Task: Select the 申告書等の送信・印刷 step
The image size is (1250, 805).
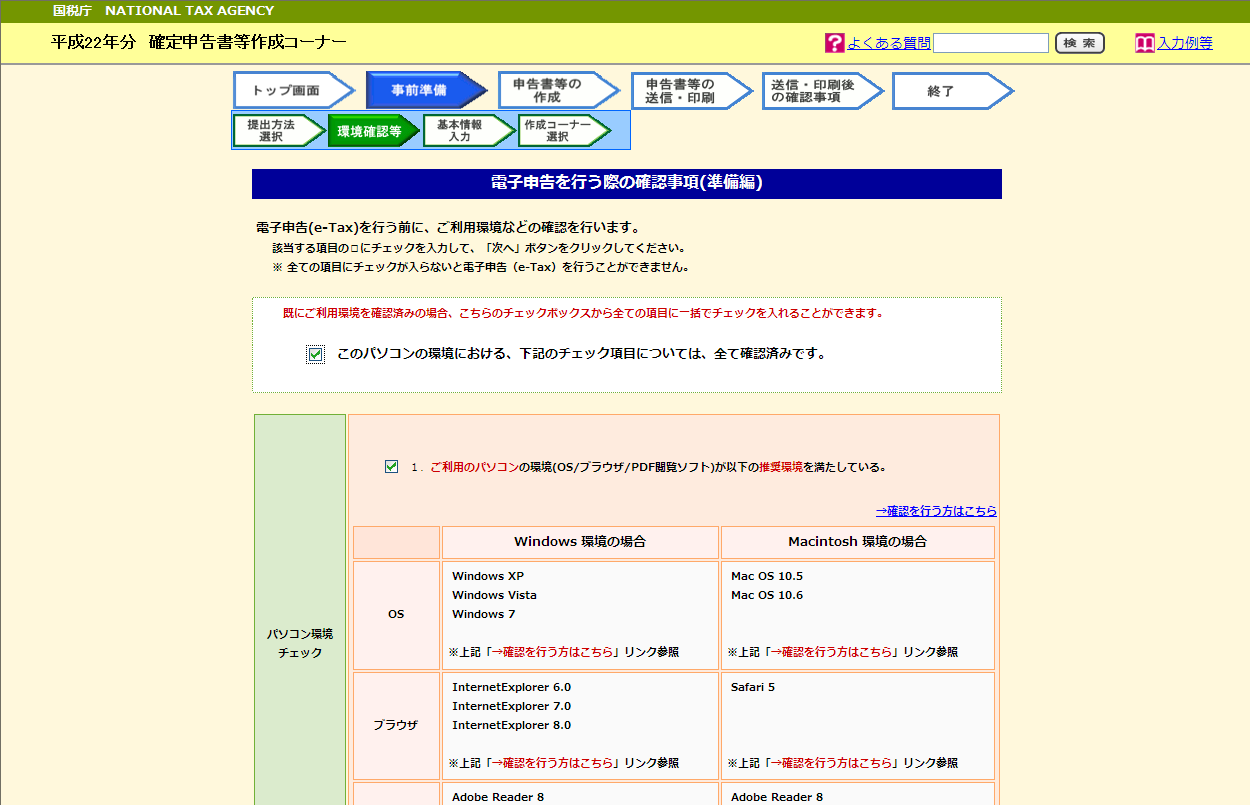Action: 692,90
